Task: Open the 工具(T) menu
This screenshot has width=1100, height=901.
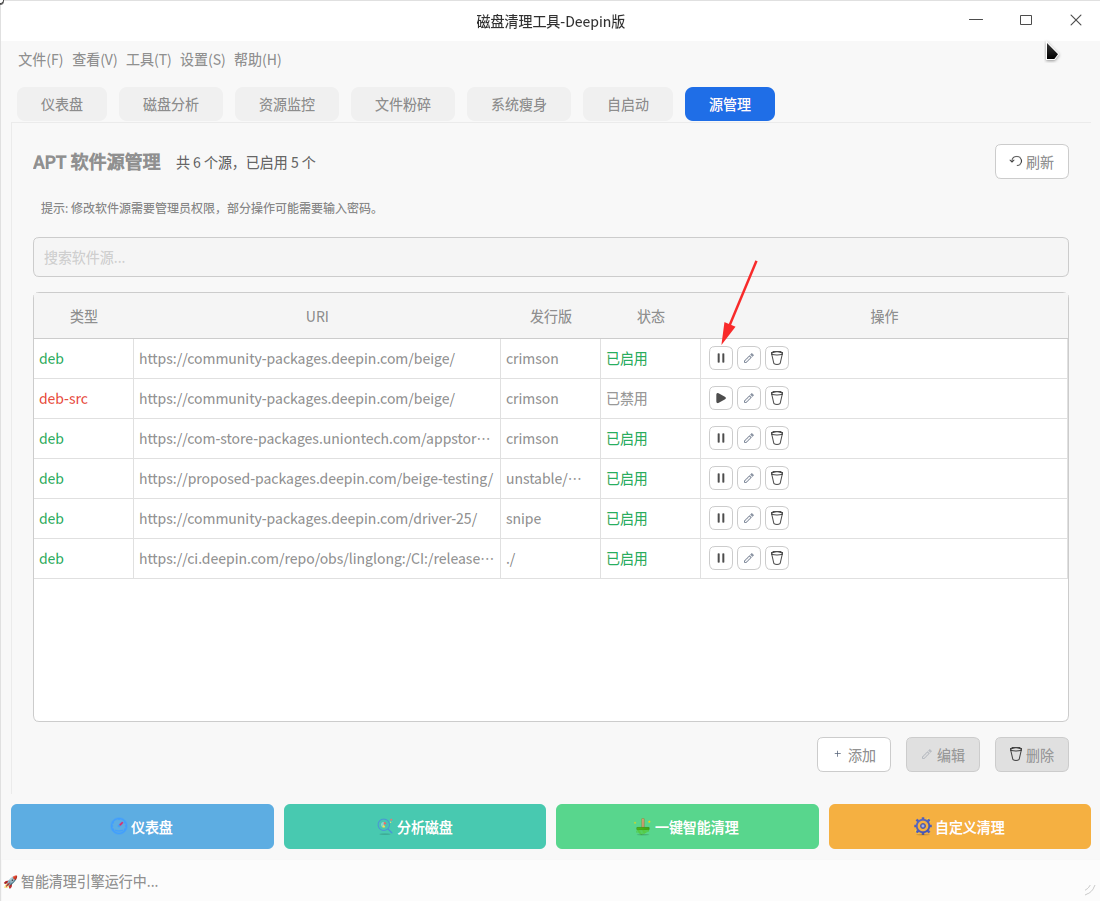Action: coord(148,60)
